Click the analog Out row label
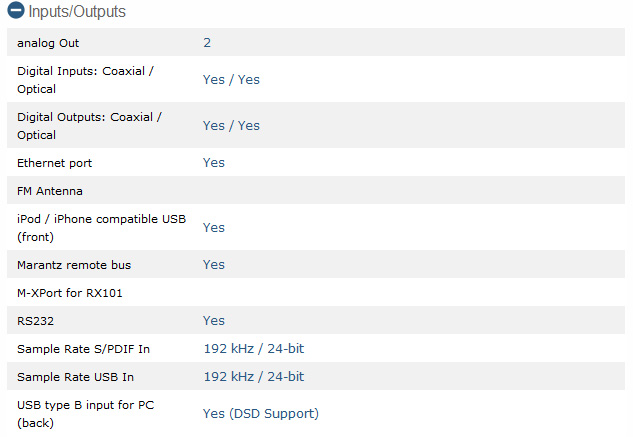The height and width of the screenshot is (437, 633). pos(48,43)
